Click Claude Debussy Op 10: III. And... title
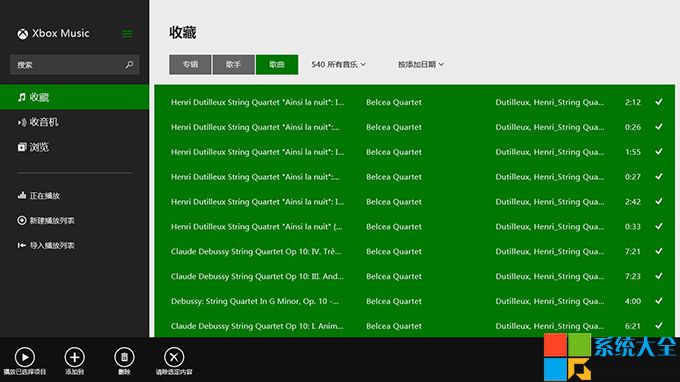Viewport: 680px width, 382px height. 257,276
